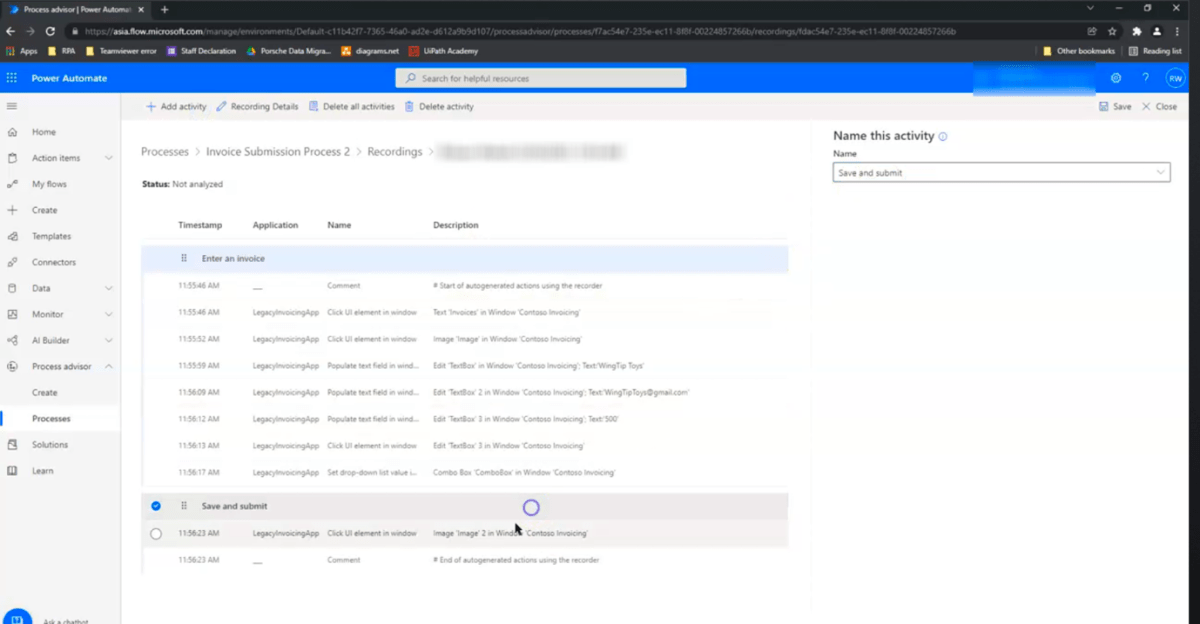Go to Recordings breadcrumb

point(395,152)
